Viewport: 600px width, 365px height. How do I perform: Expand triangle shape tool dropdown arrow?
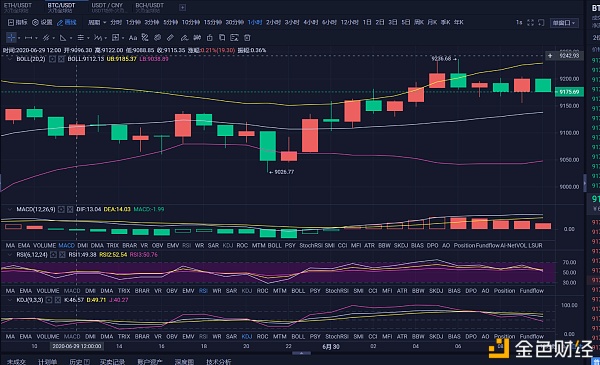[71, 38]
